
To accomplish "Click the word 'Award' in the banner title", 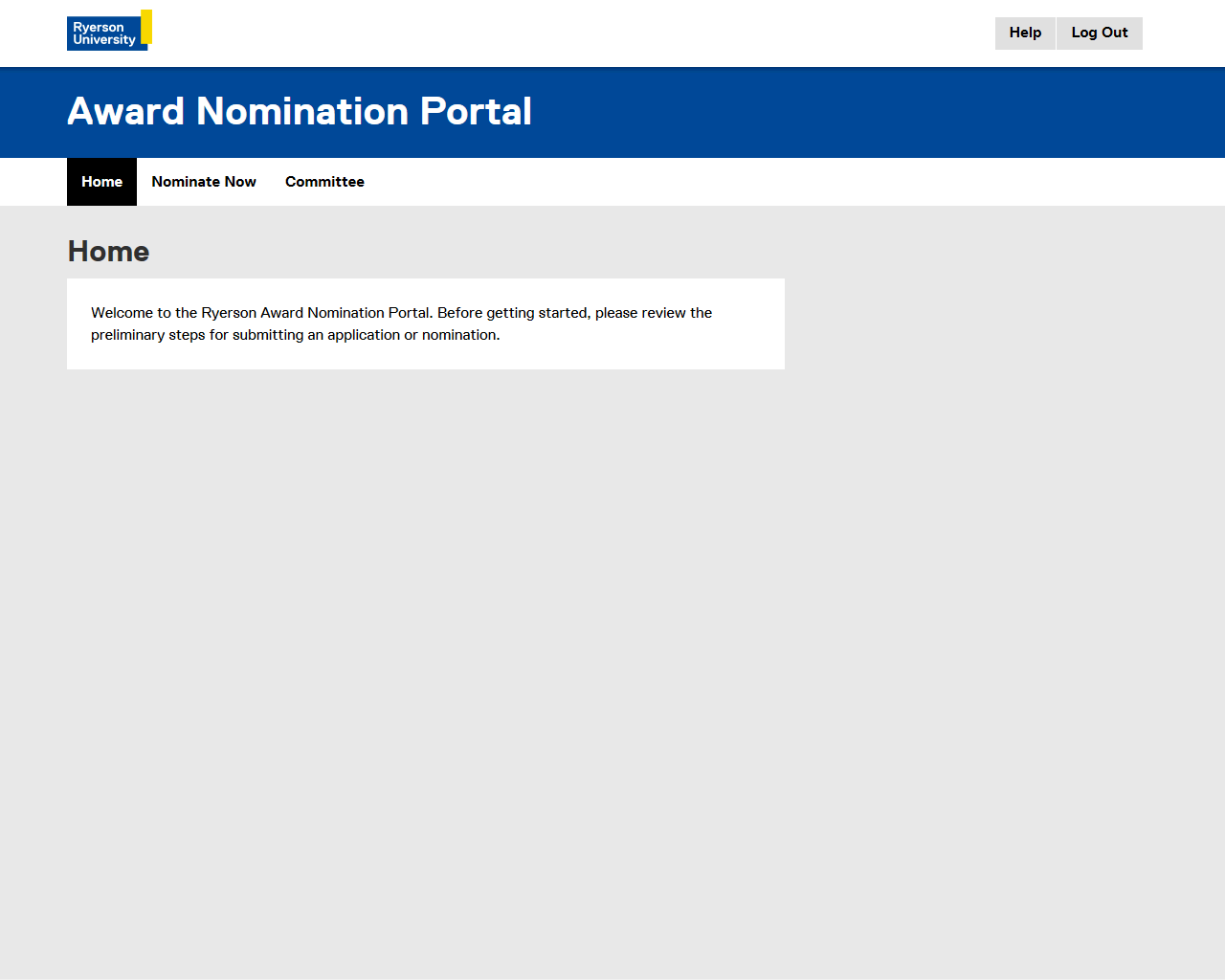I will point(125,112).
